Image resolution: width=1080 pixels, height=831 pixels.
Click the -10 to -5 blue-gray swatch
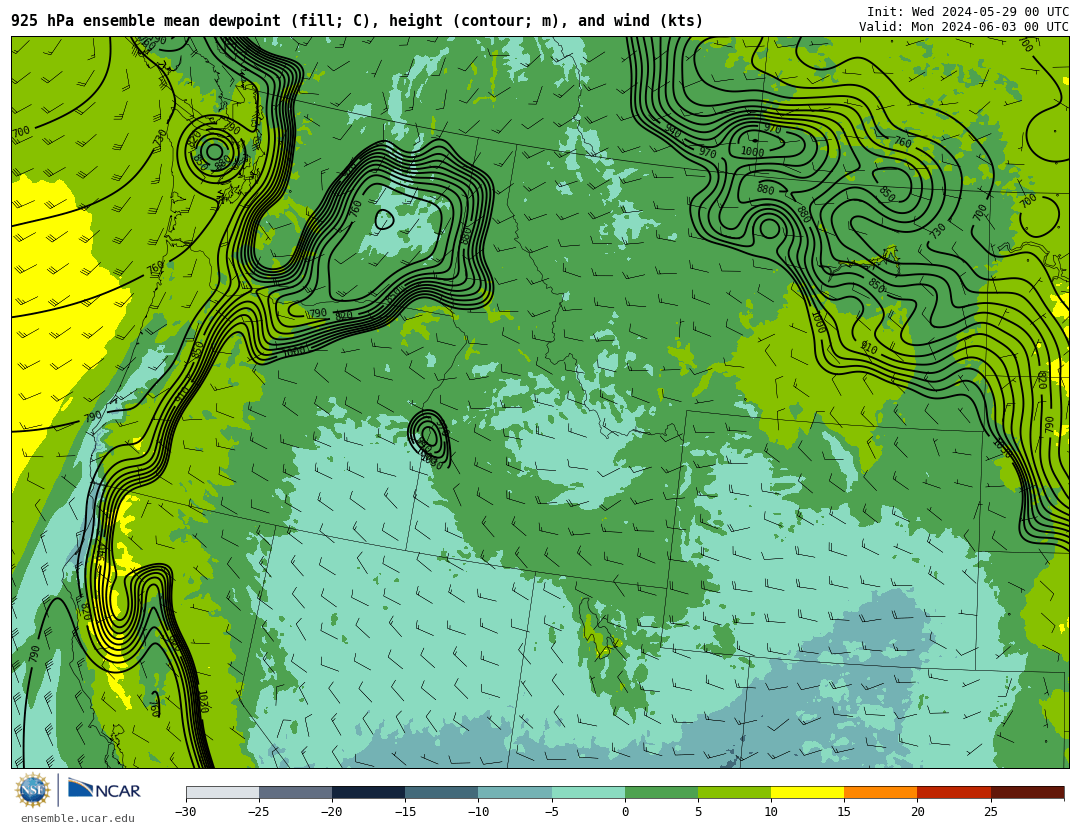[x=515, y=792]
